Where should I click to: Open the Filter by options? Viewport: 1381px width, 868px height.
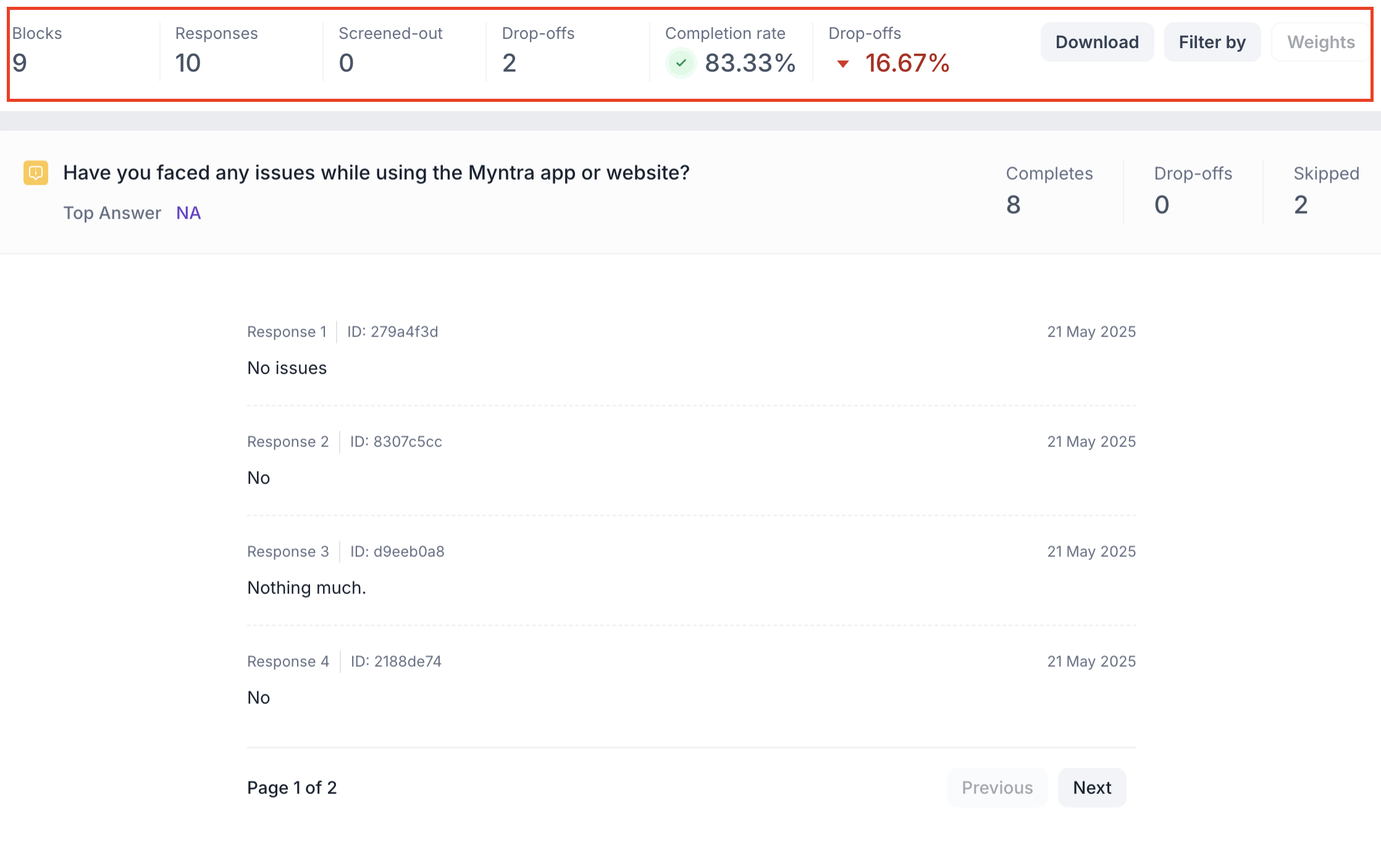[1212, 42]
